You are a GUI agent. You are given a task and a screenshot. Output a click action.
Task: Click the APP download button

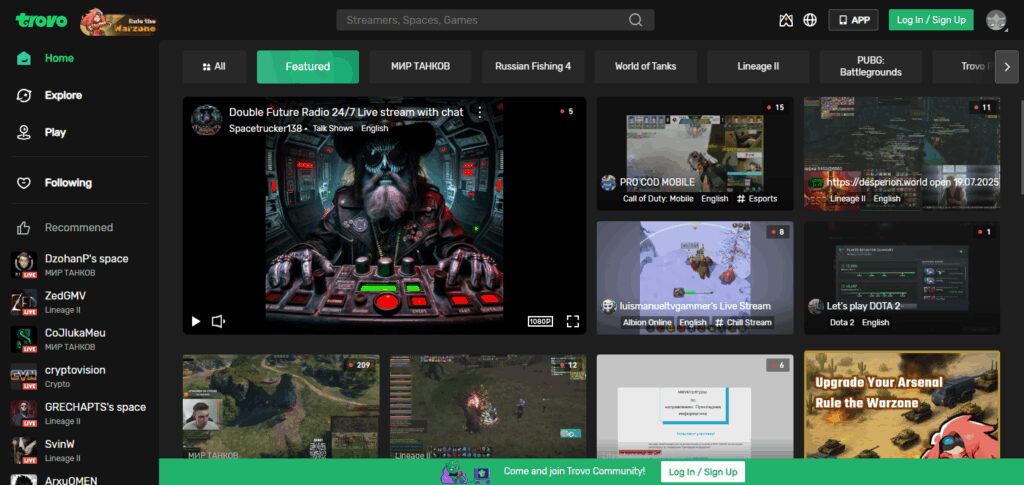(x=854, y=20)
